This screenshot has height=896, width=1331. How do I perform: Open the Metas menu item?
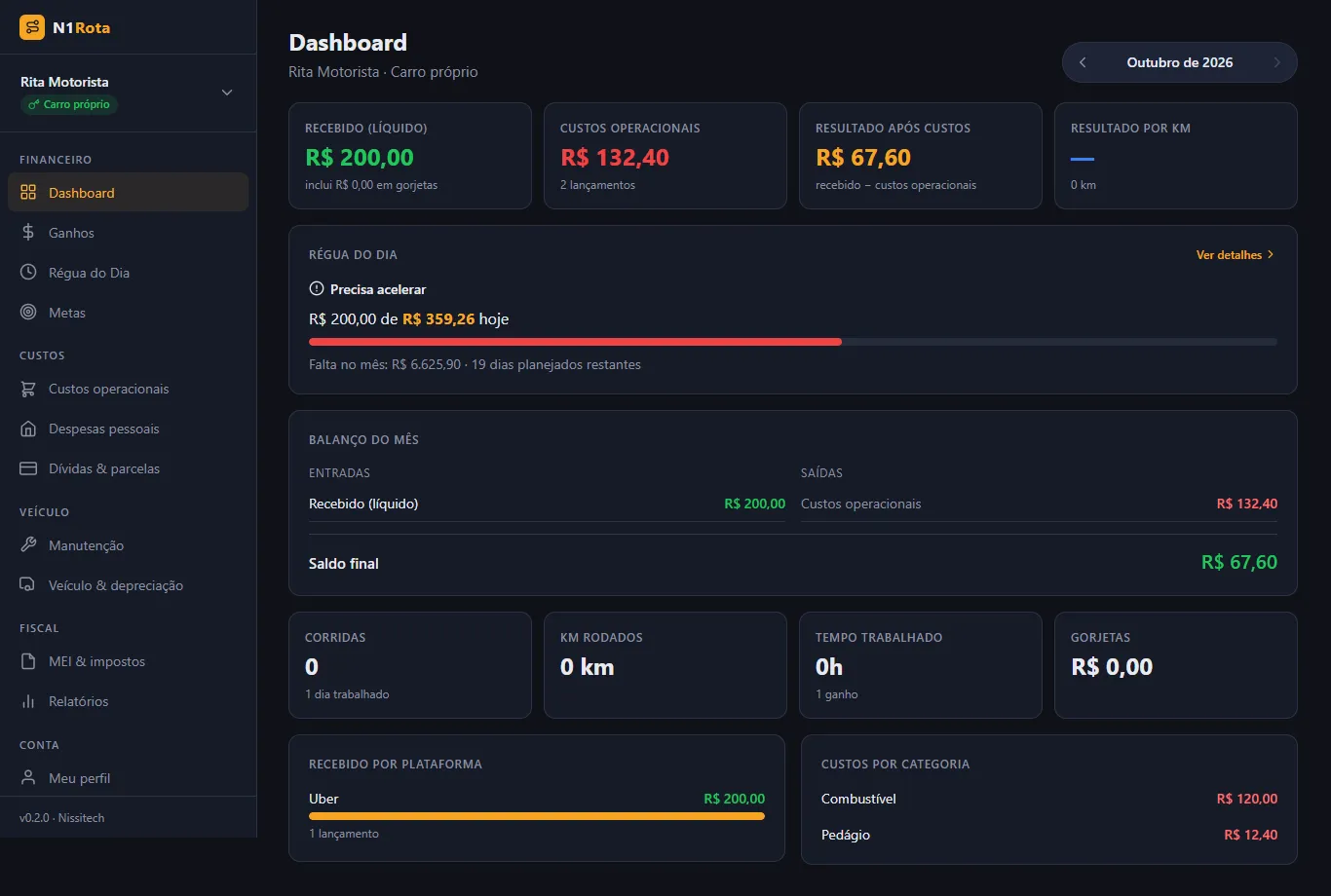[x=129, y=313]
